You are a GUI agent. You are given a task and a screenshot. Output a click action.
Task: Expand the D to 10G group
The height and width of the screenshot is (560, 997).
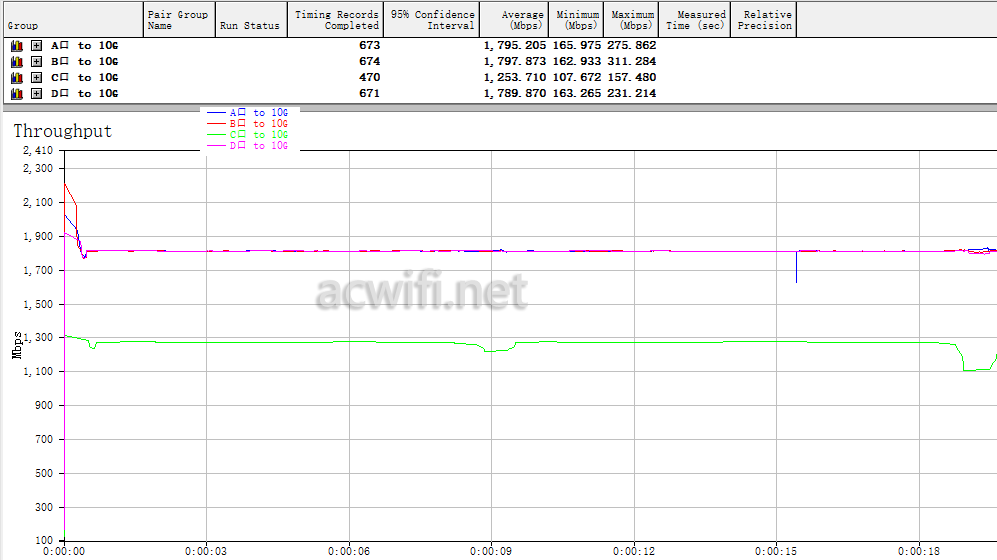[37, 93]
